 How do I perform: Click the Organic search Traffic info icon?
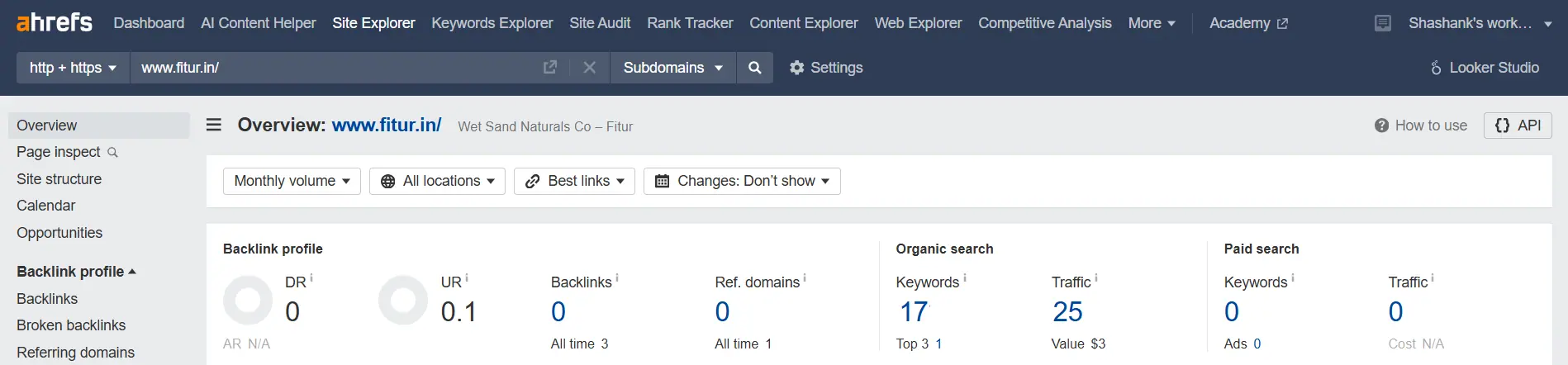click(x=1096, y=278)
